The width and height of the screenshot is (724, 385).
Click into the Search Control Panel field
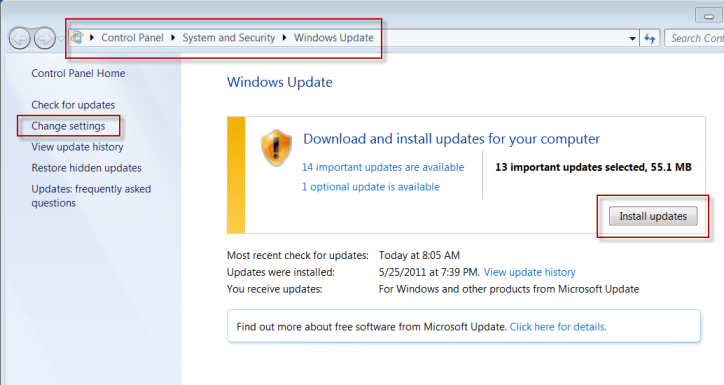coord(695,38)
